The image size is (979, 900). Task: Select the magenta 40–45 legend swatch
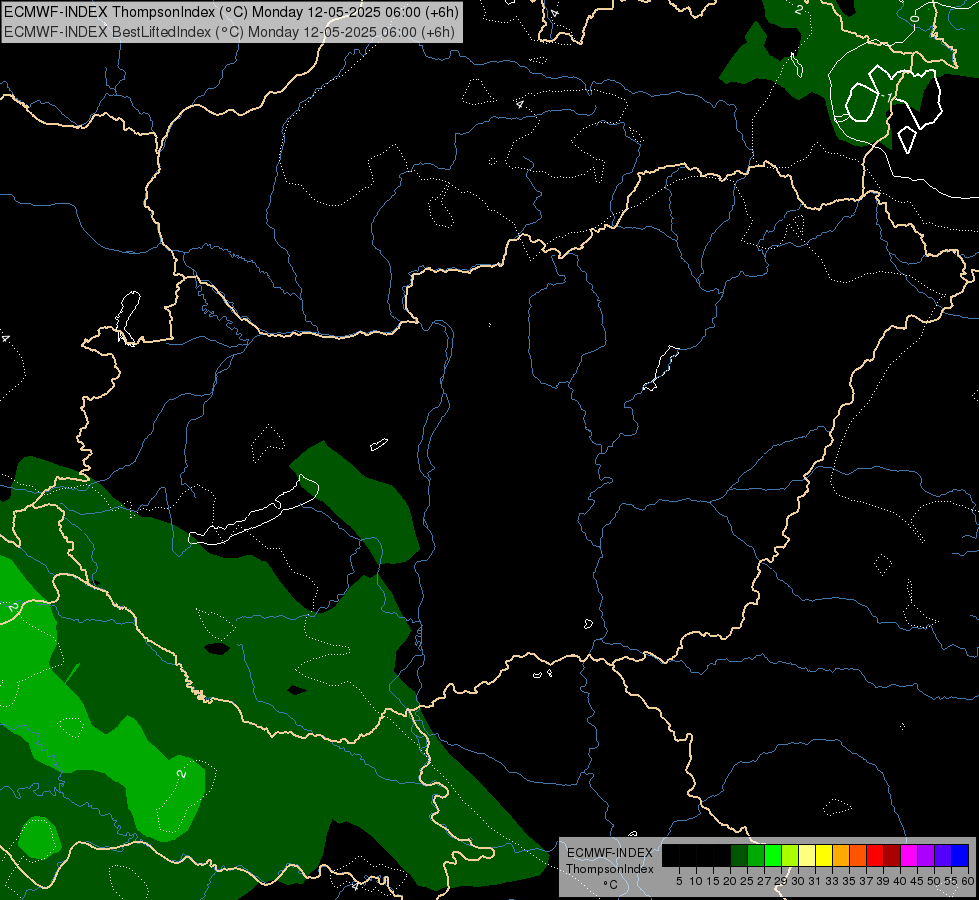tap(909, 855)
